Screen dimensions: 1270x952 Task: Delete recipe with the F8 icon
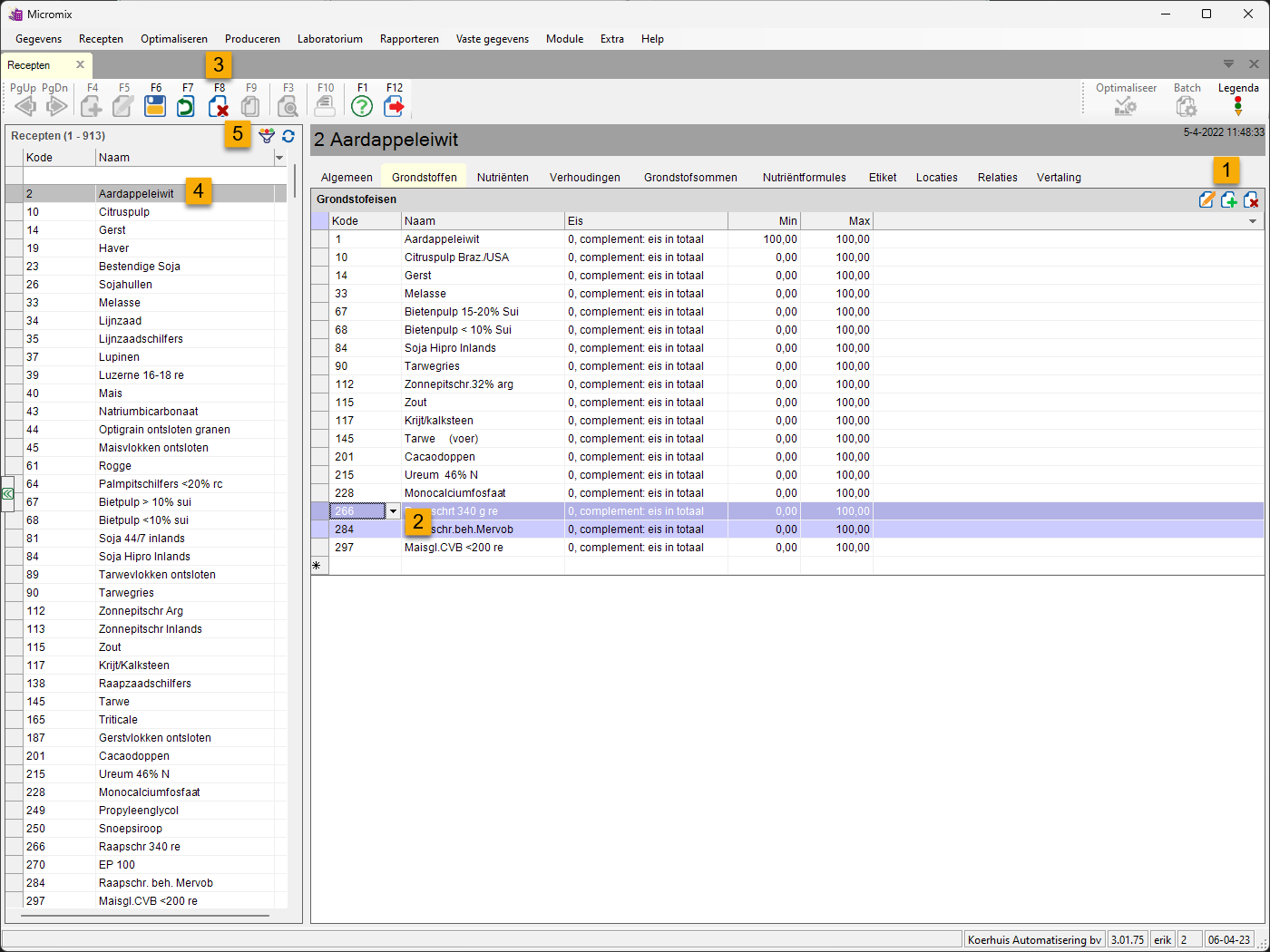[219, 106]
